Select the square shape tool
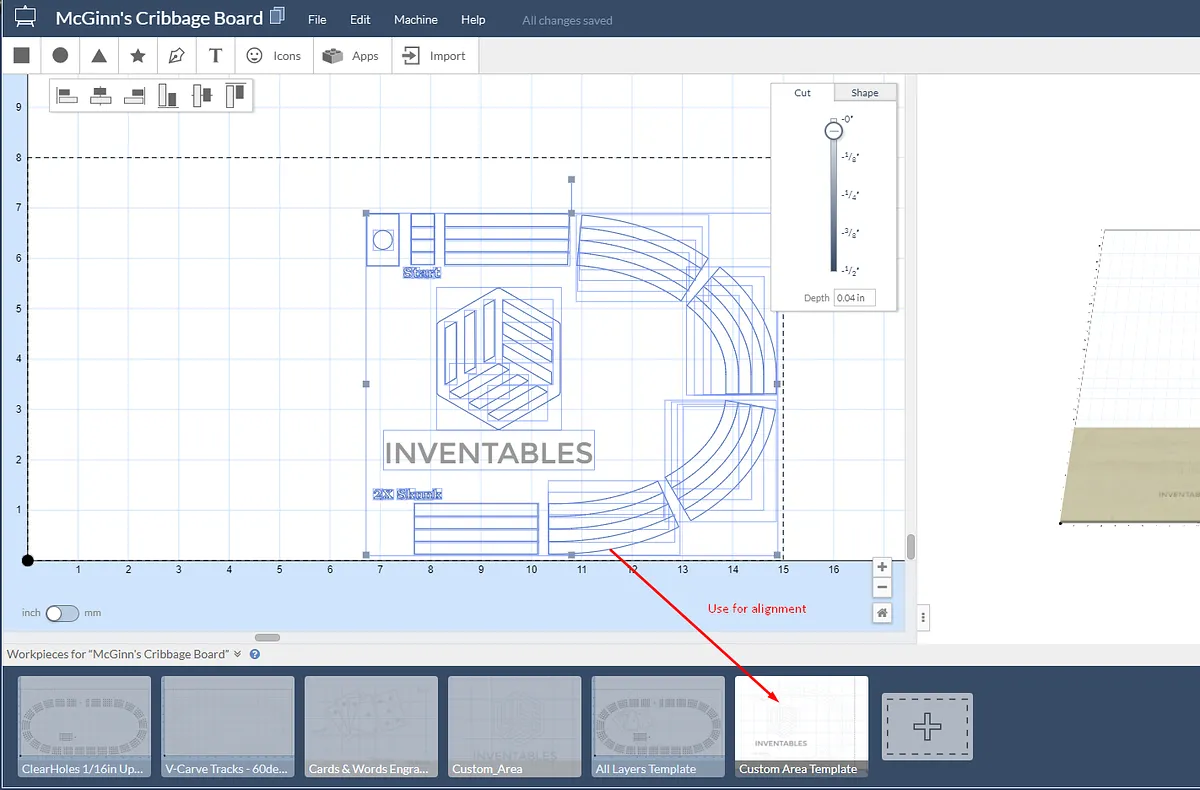The height and width of the screenshot is (790, 1200). 21,56
